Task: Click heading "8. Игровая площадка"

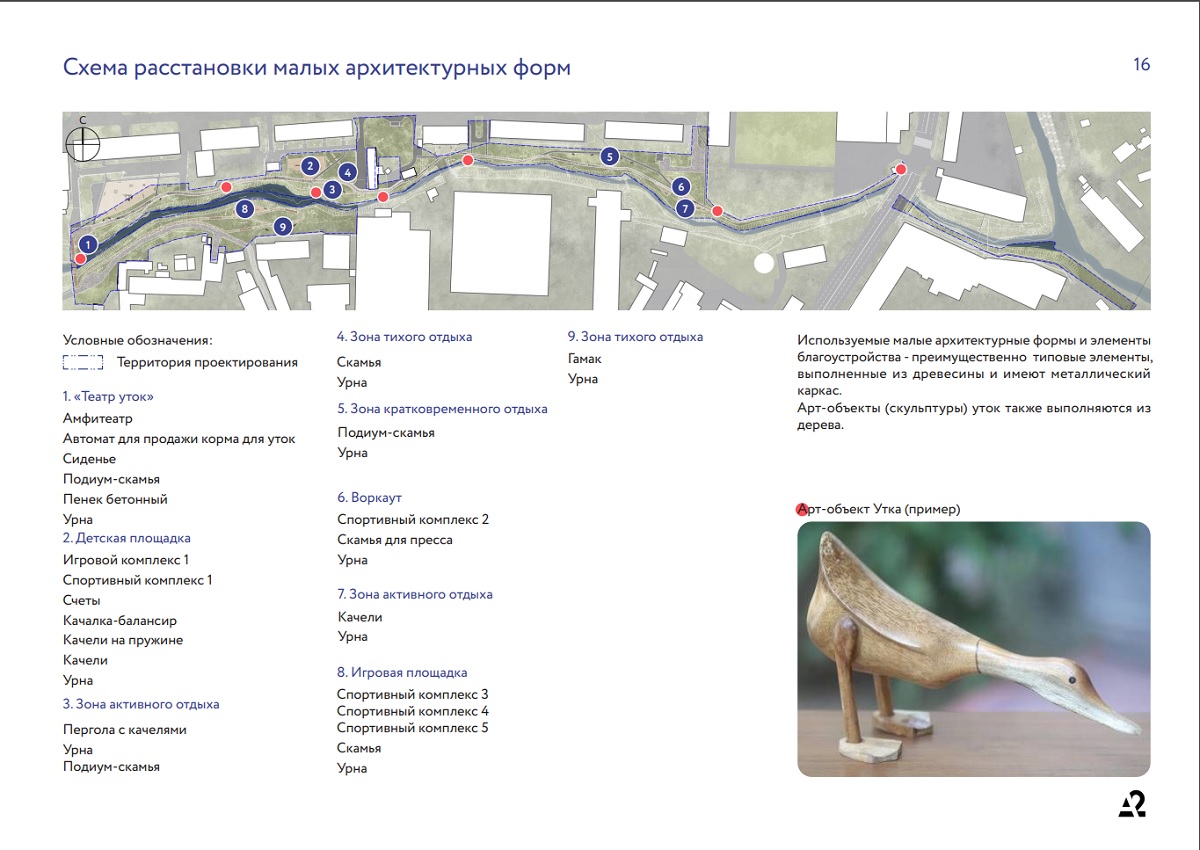Action: point(402,672)
